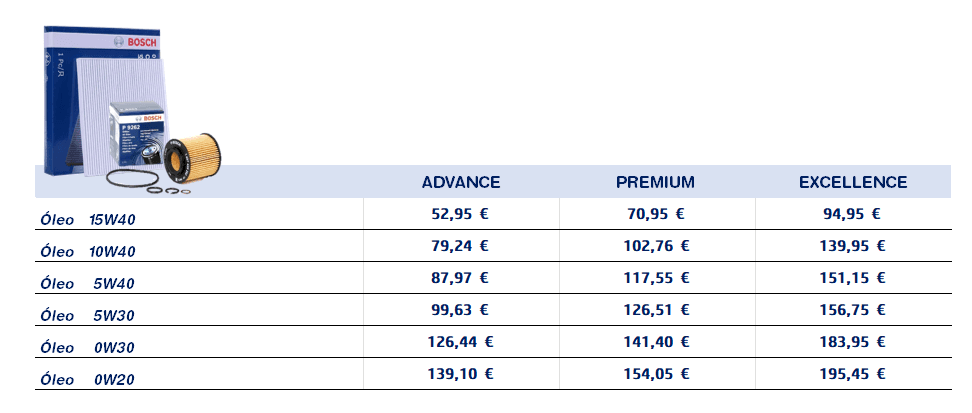This screenshot has height=413, width=972.
Task: Select the 70,95 € Premium price
Action: pos(655,213)
